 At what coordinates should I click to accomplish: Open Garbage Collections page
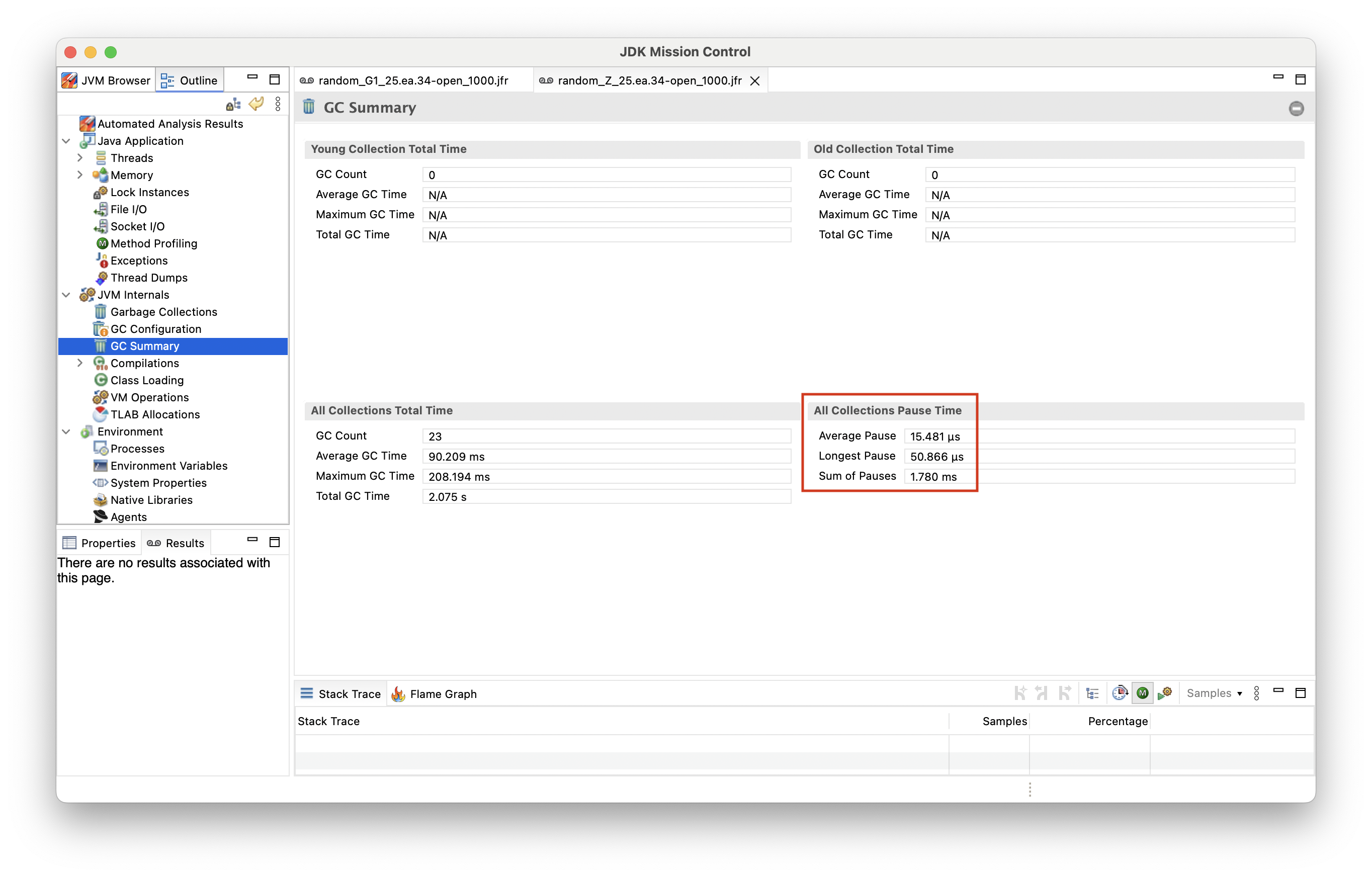coord(163,312)
